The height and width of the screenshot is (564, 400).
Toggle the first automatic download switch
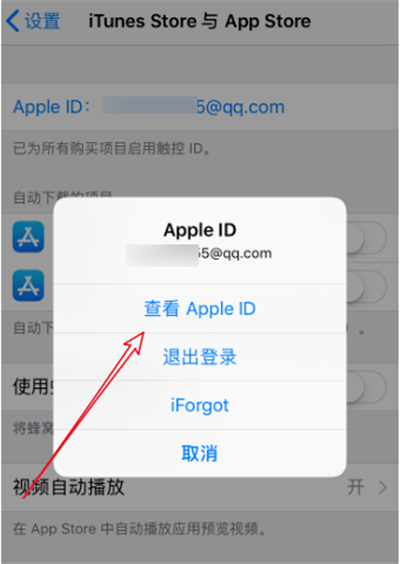[366, 237]
